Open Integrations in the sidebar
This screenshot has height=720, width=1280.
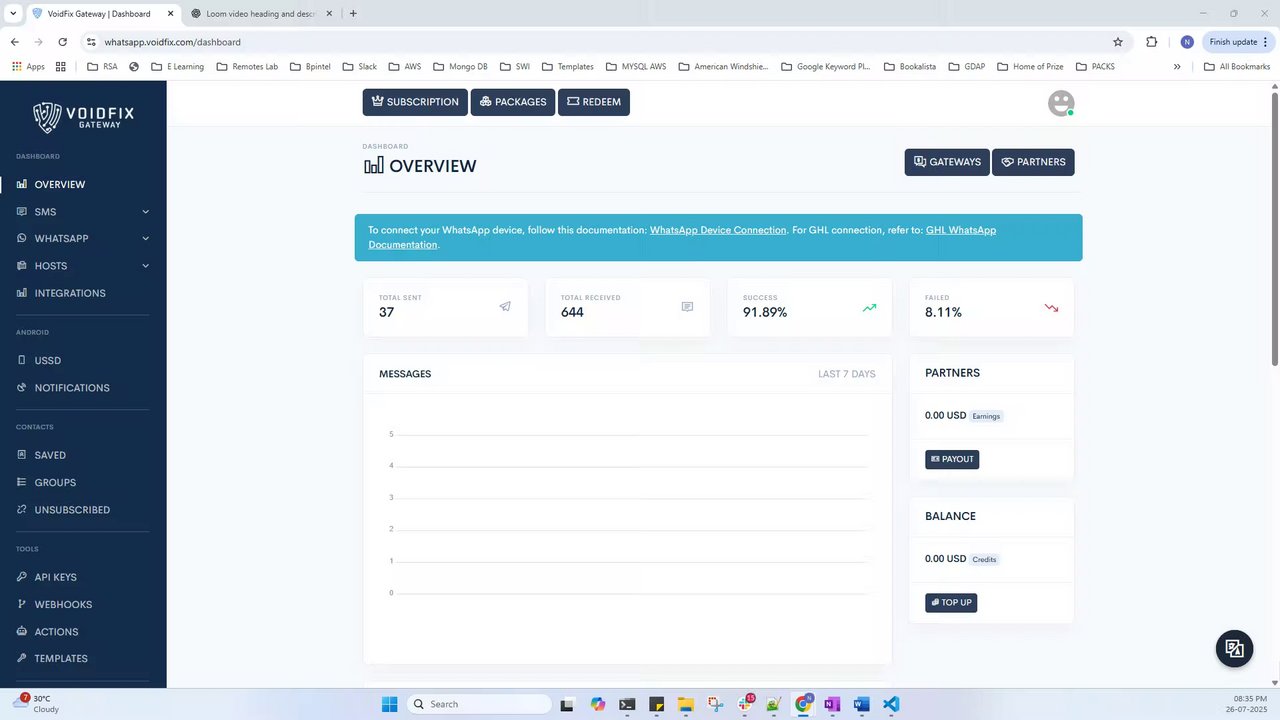coord(70,293)
